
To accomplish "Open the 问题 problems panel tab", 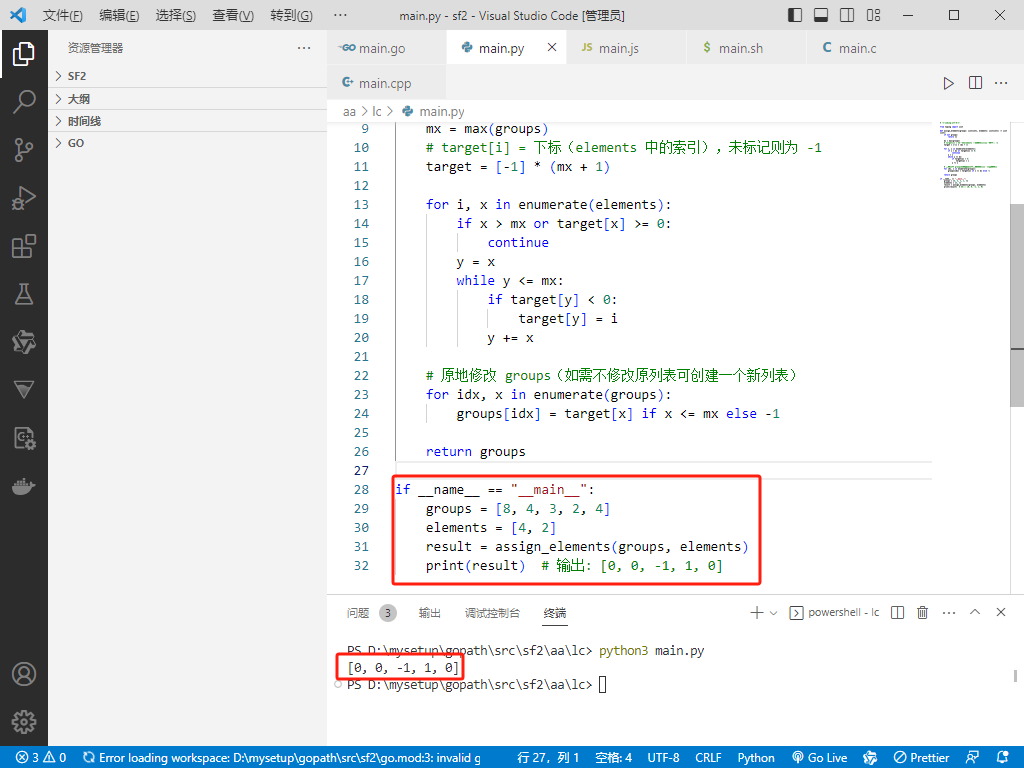I will click(x=358, y=613).
